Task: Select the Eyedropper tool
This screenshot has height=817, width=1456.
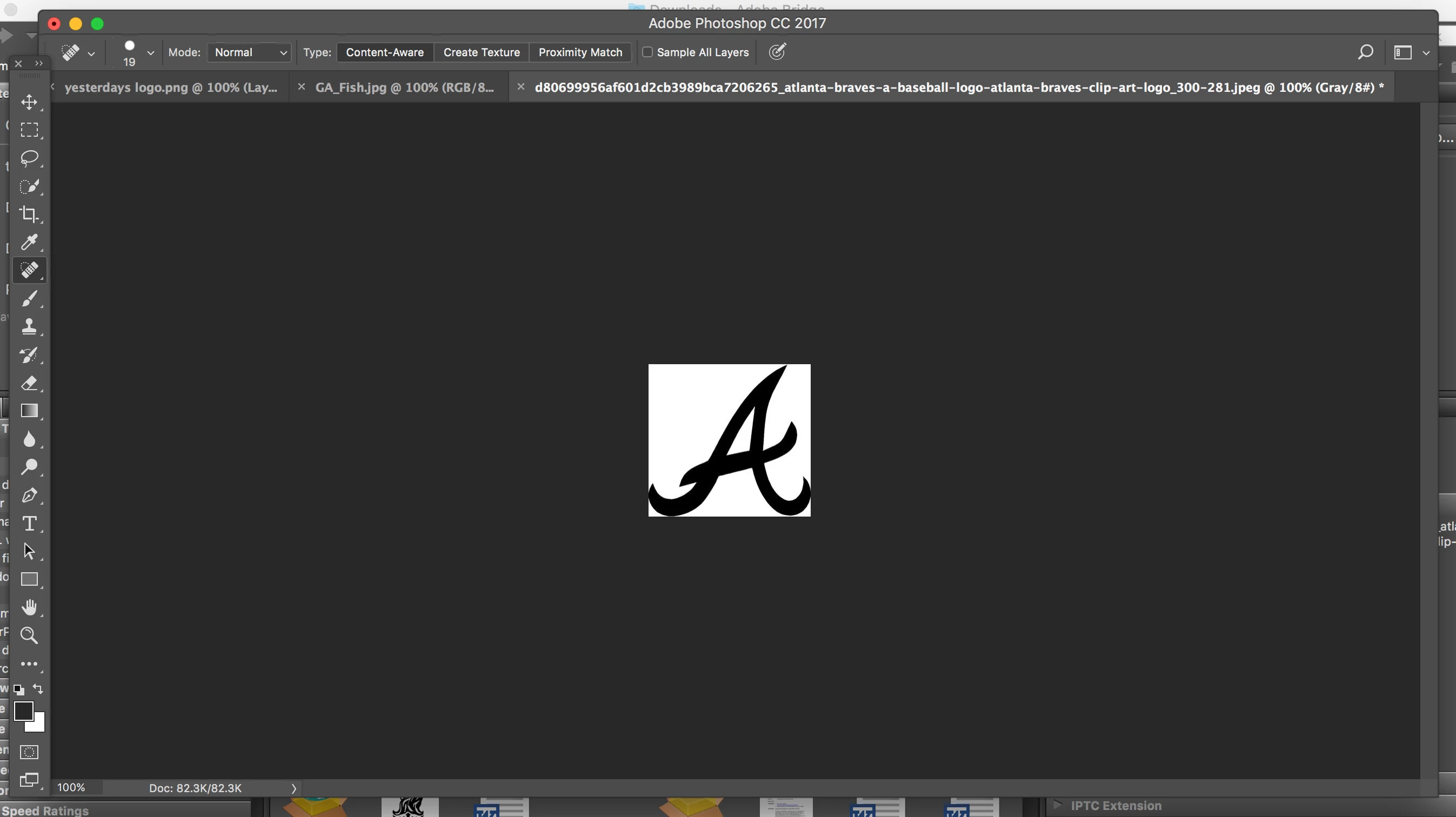Action: pos(29,243)
